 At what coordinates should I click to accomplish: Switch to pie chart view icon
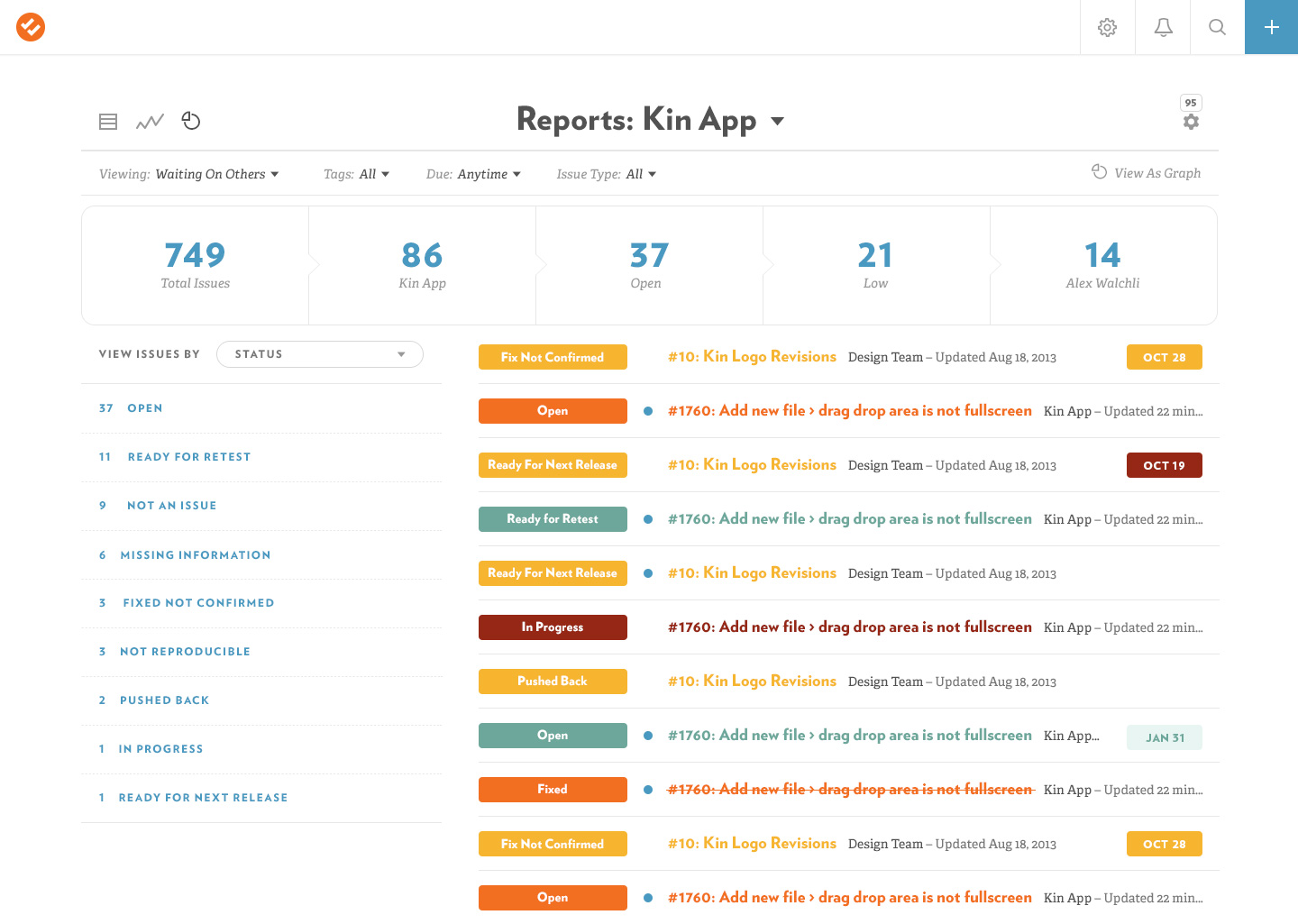click(191, 121)
